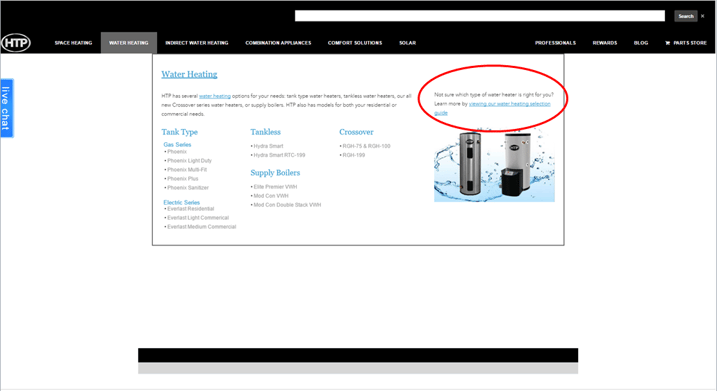Expand the Indirect Water Heating menu
Image resolution: width=717 pixels, height=391 pixels.
[197, 43]
